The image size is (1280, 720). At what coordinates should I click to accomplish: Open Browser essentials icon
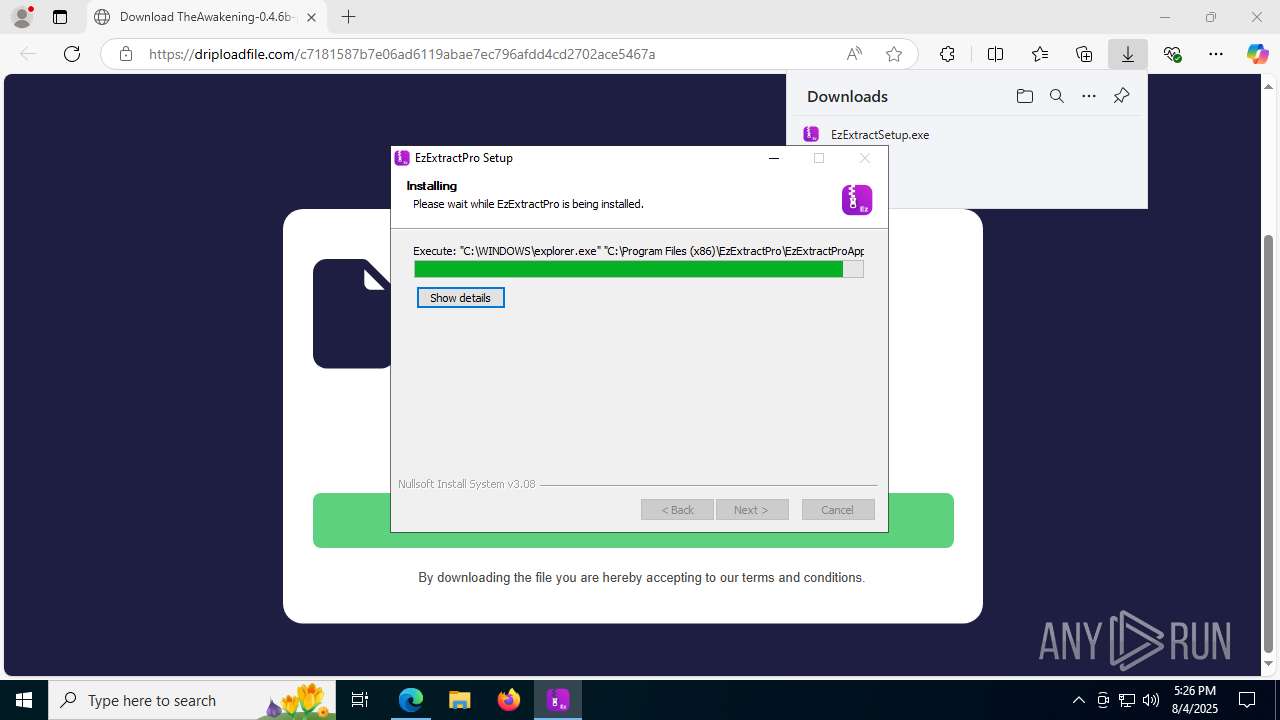tap(1173, 54)
